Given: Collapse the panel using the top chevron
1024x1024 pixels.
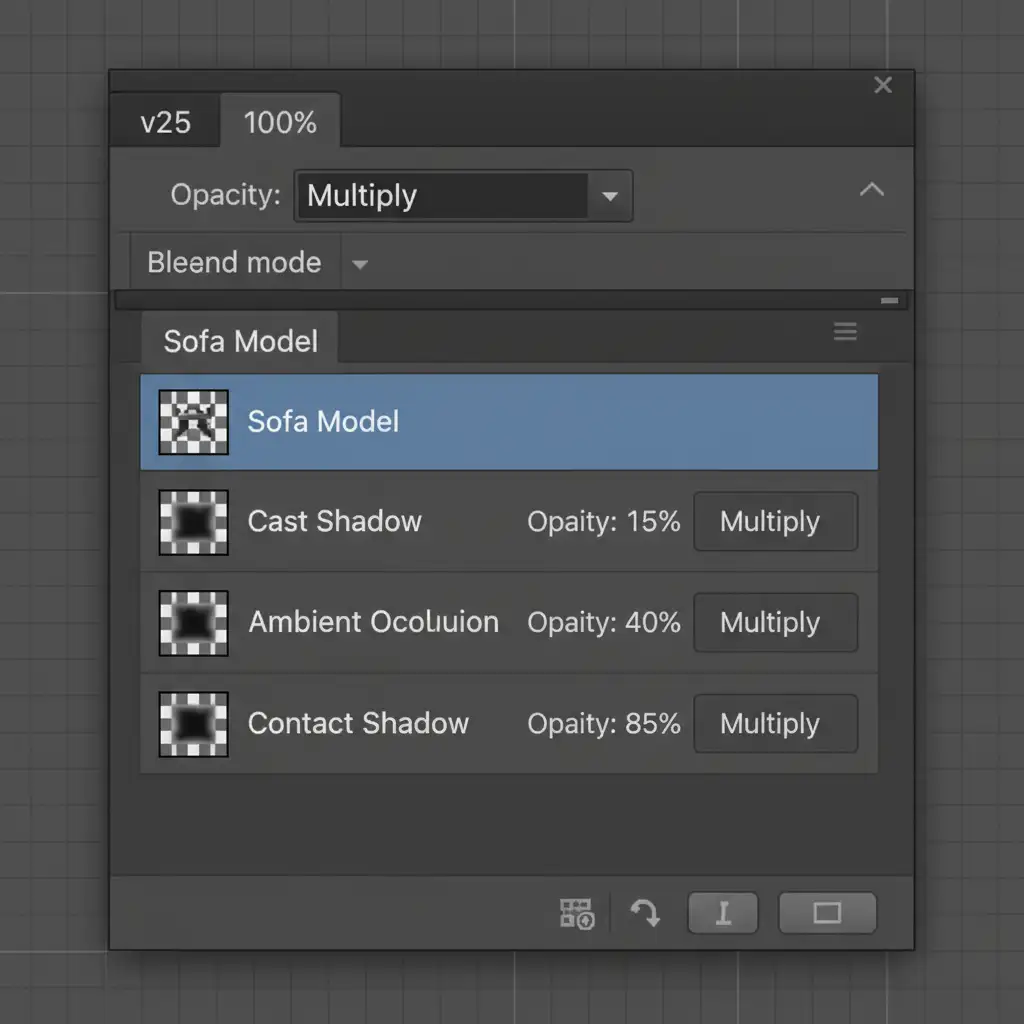Looking at the screenshot, I should 872,190.
